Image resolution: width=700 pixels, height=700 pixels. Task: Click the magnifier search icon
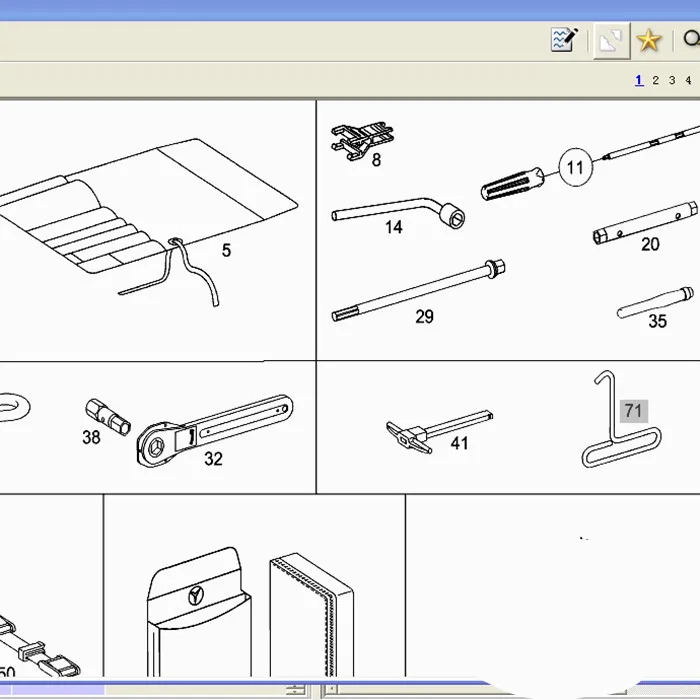(x=692, y=39)
